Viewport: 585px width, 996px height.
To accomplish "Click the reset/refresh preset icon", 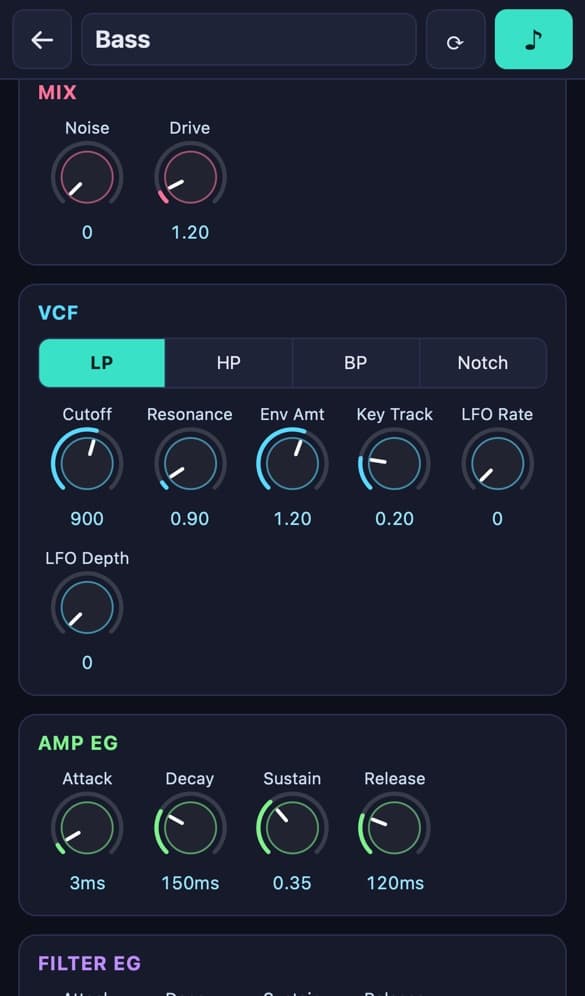I will 455,39.
